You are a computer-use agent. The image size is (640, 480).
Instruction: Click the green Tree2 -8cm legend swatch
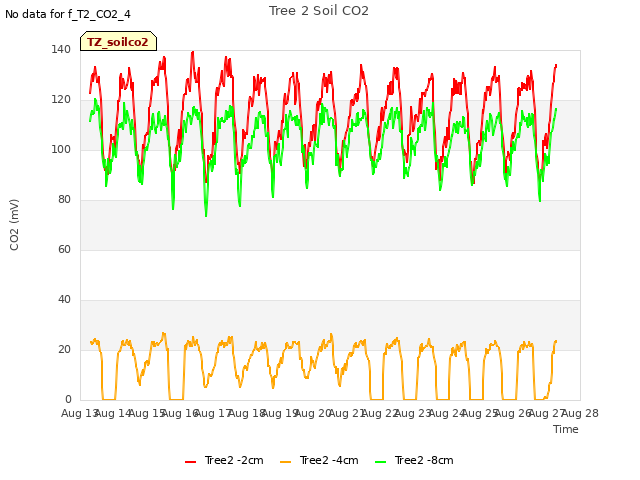coord(380,462)
